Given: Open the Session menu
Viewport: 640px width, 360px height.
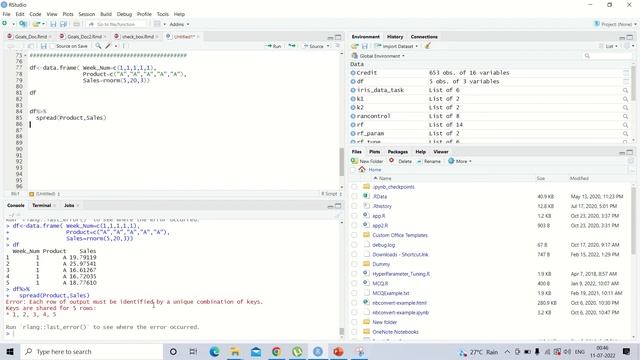Looking at the screenshot, I should click(x=87, y=14).
